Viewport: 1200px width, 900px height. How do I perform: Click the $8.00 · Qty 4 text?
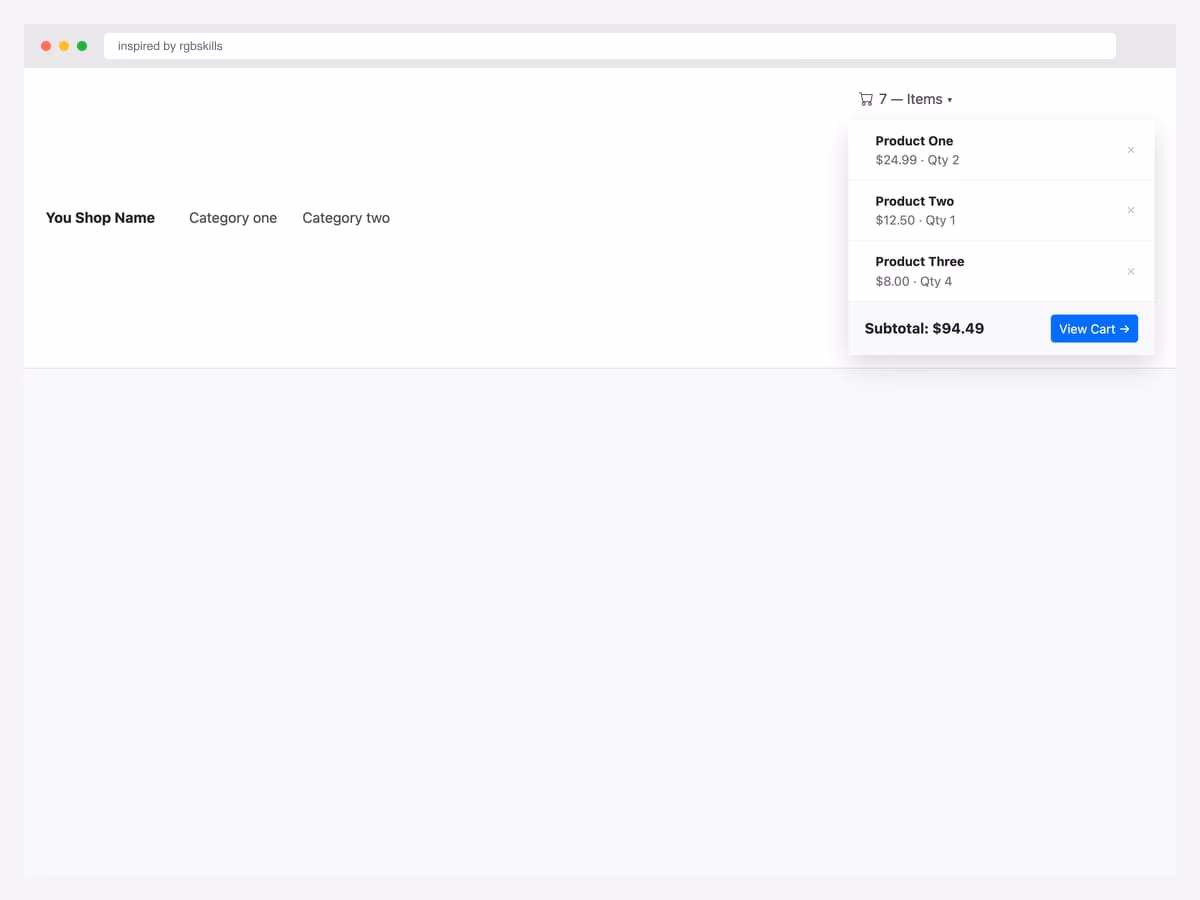(x=913, y=281)
